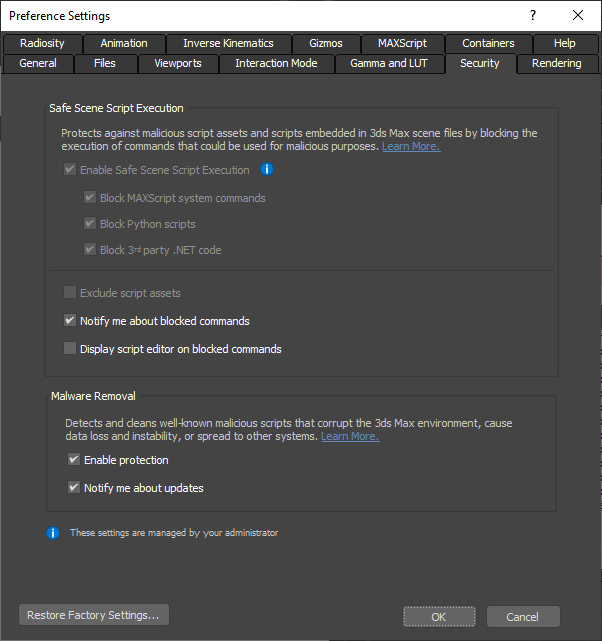
Task: Open the Gamma and LUT tab
Action: pyautogui.click(x=390, y=63)
